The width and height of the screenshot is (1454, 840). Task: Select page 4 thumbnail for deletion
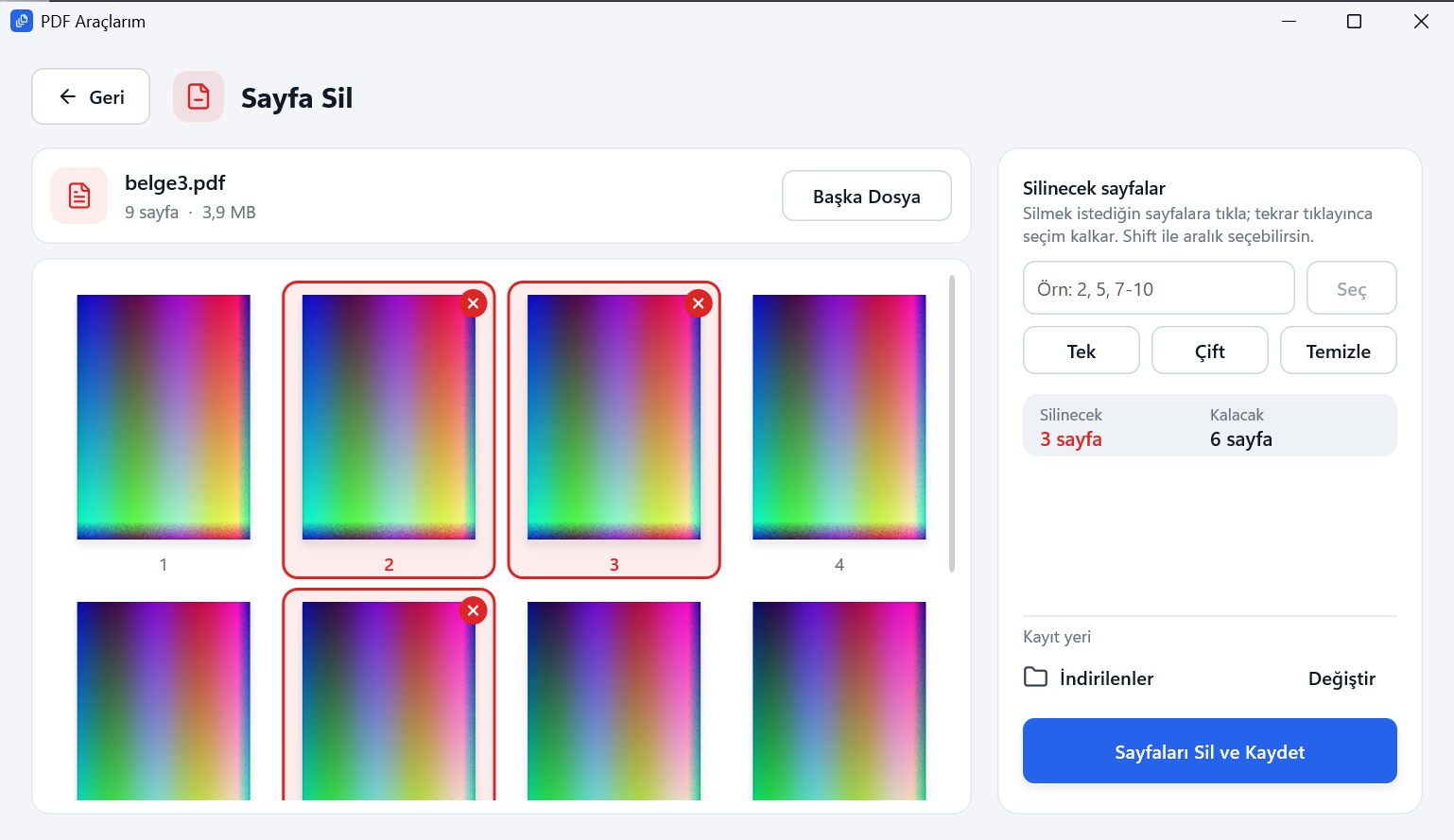point(840,417)
